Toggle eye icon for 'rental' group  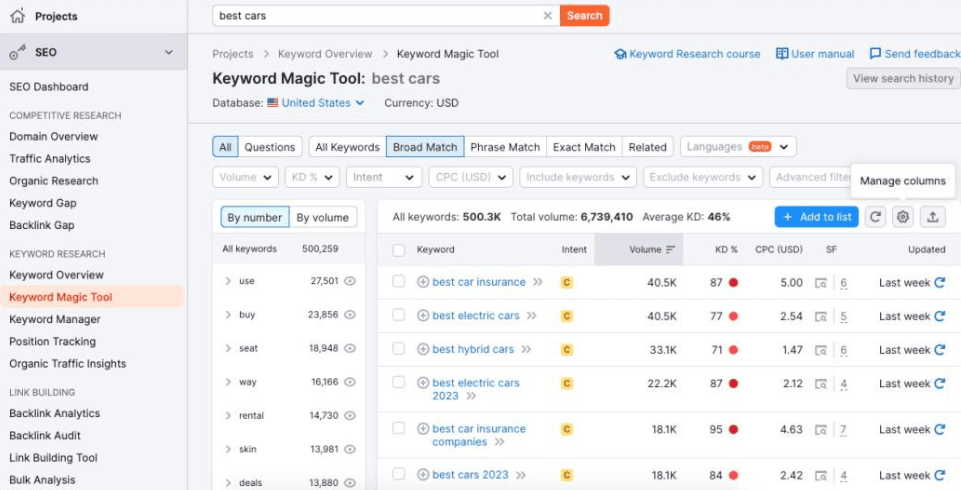(x=350, y=416)
